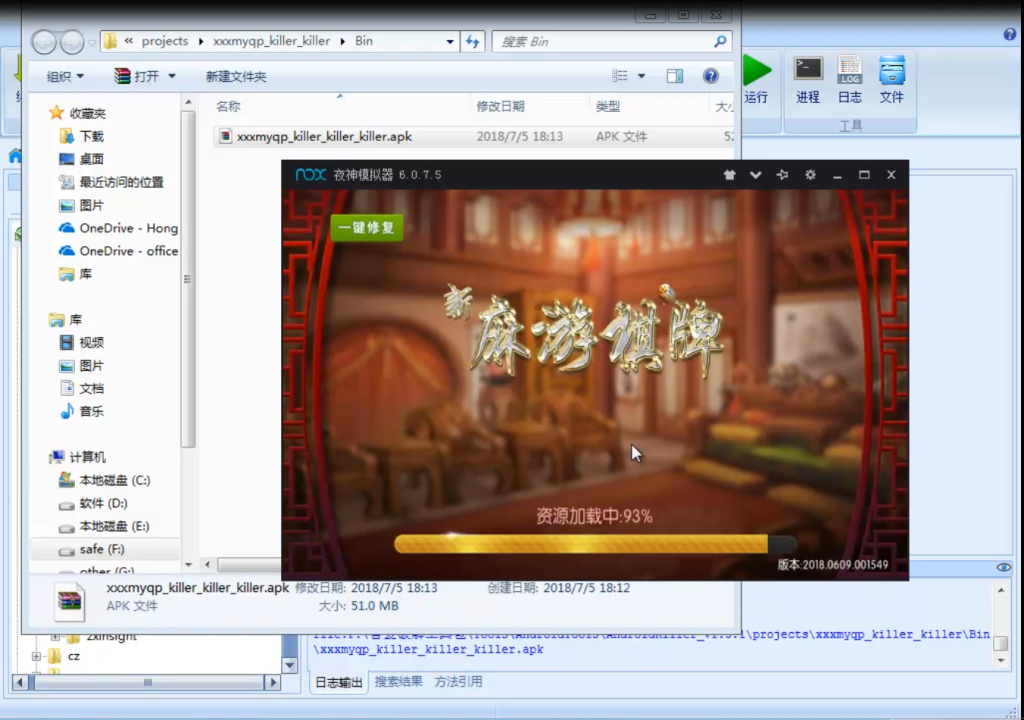Click the Explorer back navigation button

(x=44, y=42)
